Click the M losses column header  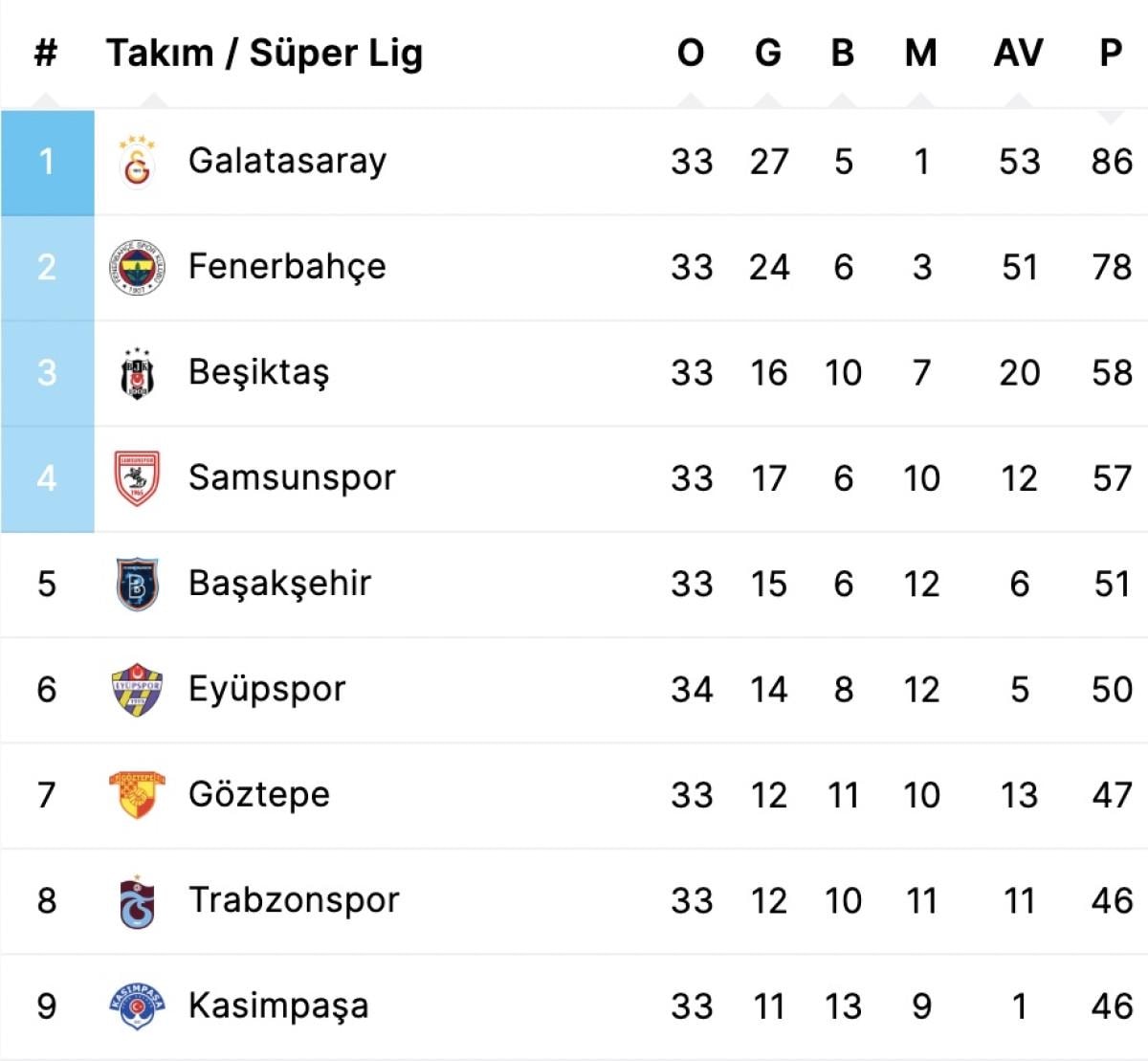920,53
